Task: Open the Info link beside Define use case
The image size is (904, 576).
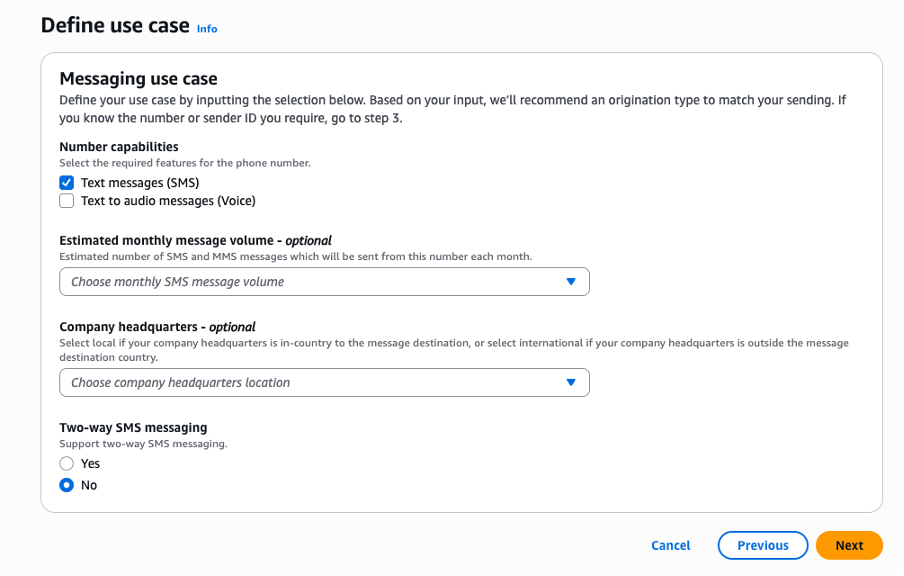Action: [207, 29]
